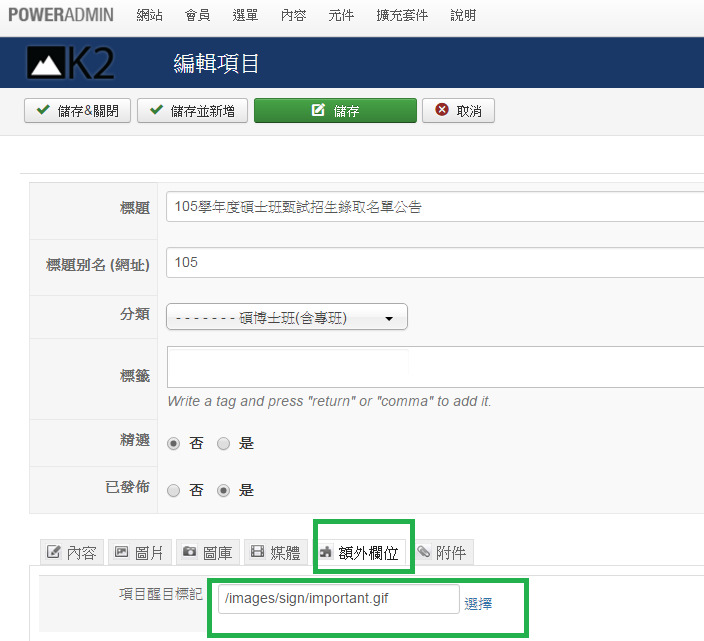This screenshot has width=704, height=641.
Task: Switch to the 圖庫 tab
Action: 208,552
